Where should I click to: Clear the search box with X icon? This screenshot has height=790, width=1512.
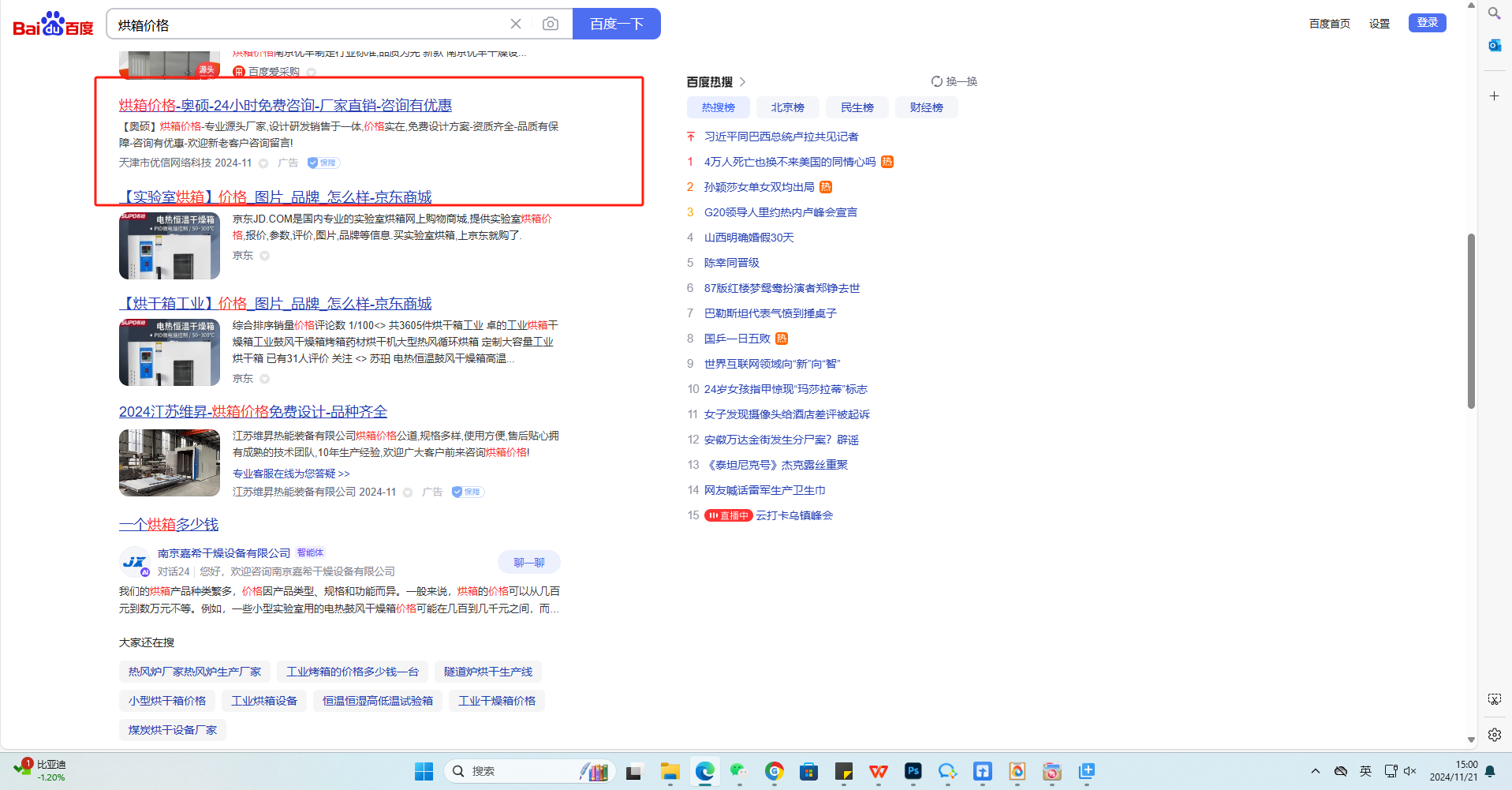(x=516, y=24)
